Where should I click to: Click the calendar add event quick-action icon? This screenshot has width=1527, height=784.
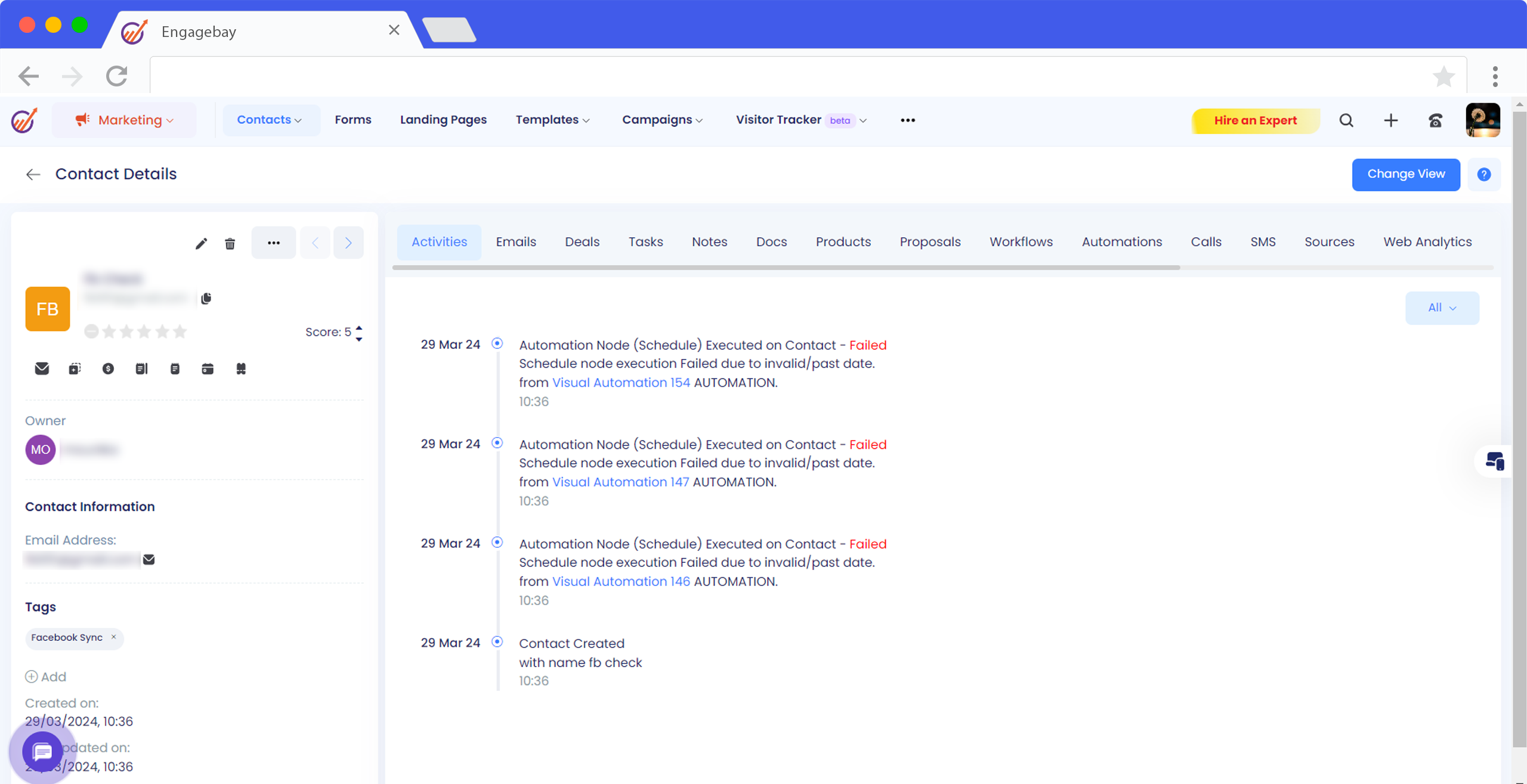coord(208,368)
